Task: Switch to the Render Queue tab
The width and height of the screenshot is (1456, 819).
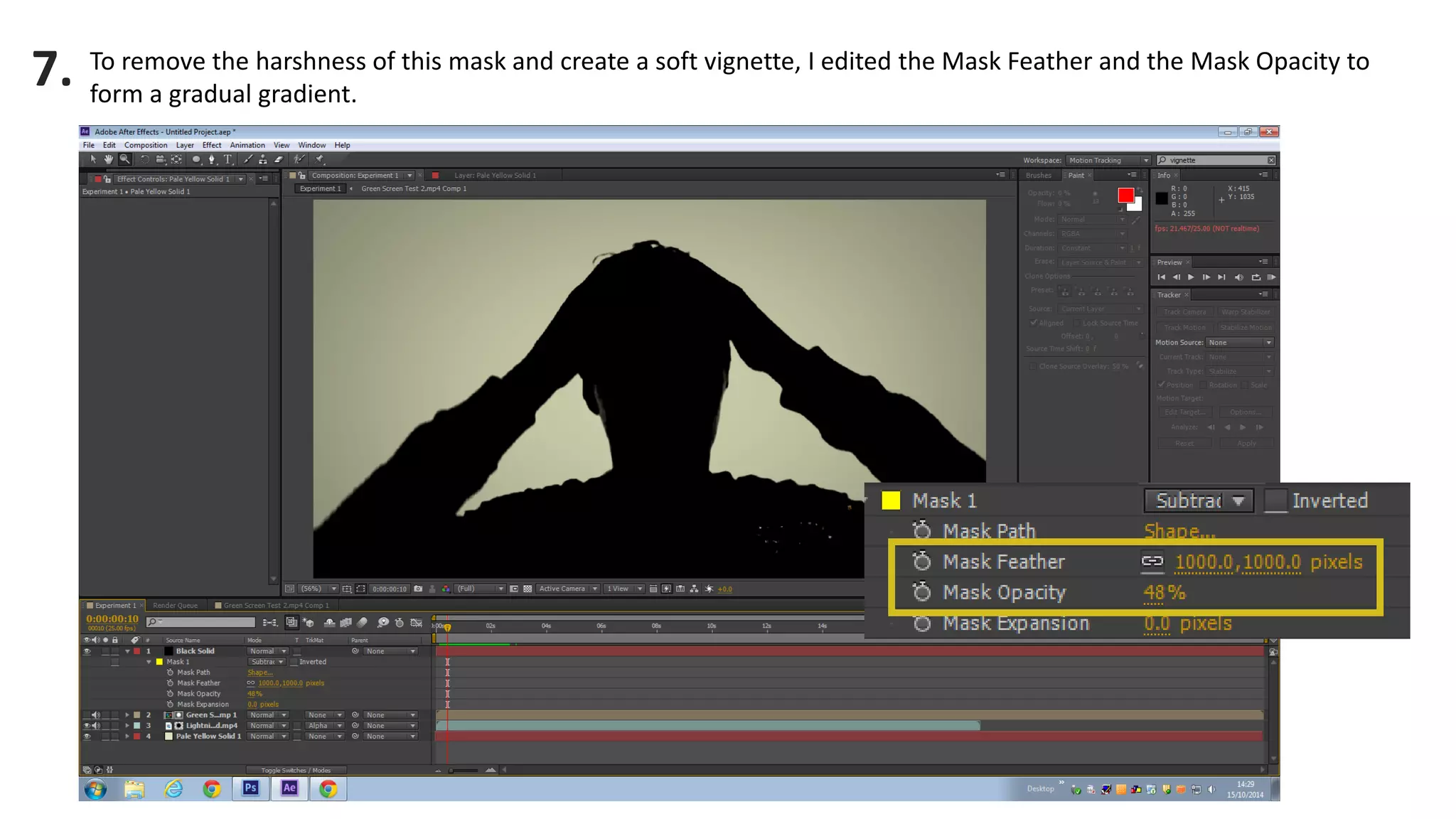Action: 175,606
